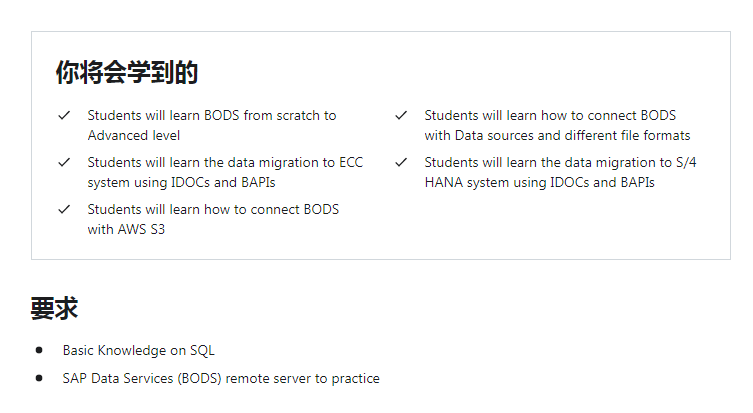Click 'Advanced level' line of first item

pyautogui.click(x=134, y=135)
